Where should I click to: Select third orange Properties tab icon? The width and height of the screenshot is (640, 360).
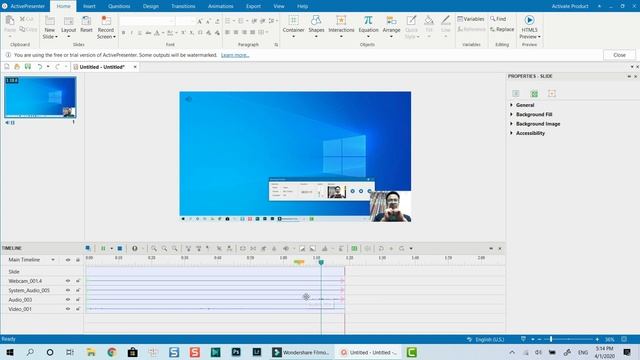[x=552, y=94]
